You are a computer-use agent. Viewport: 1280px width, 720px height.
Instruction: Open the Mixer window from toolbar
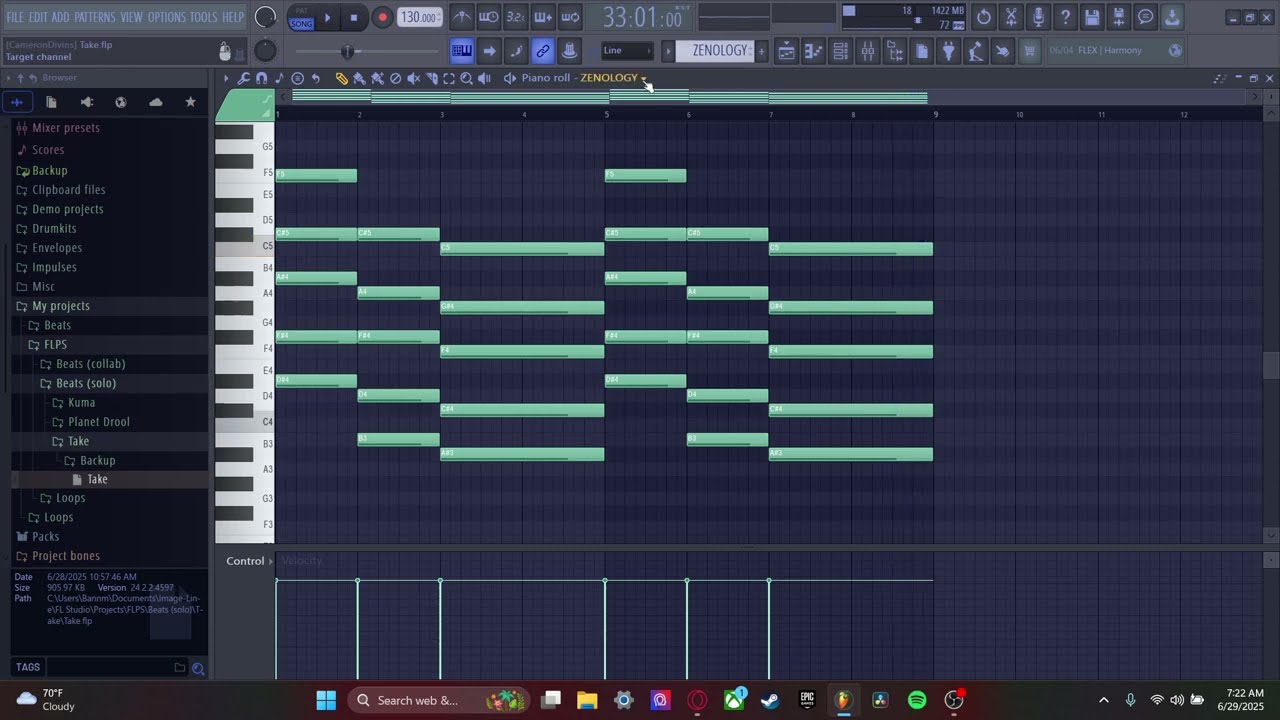[868, 51]
